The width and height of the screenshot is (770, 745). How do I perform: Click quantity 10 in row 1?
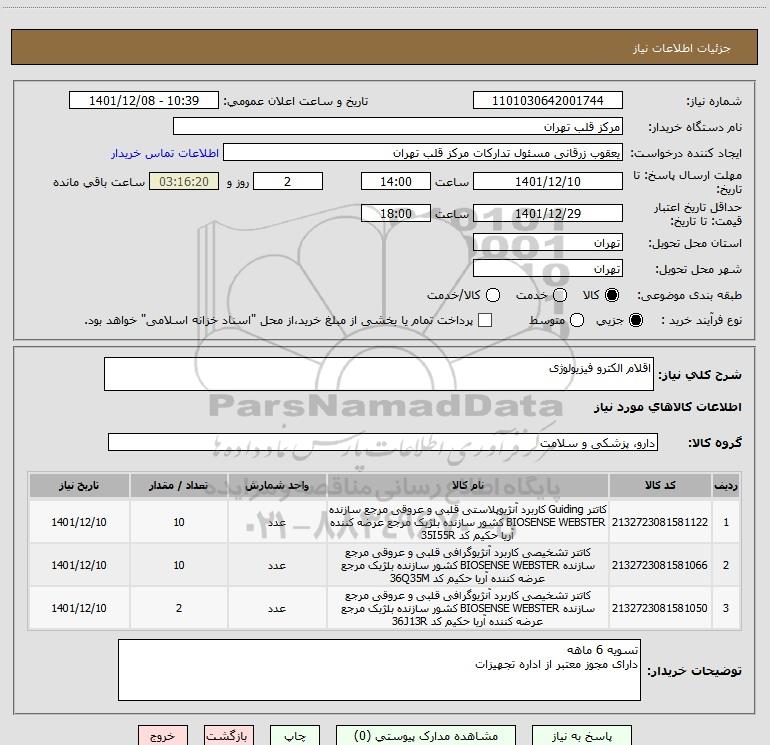(179, 522)
